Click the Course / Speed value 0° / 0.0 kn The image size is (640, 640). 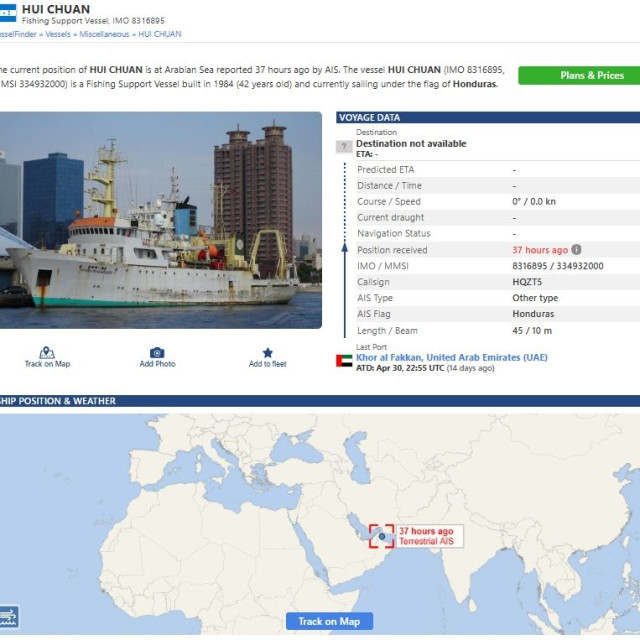pyautogui.click(x=534, y=202)
